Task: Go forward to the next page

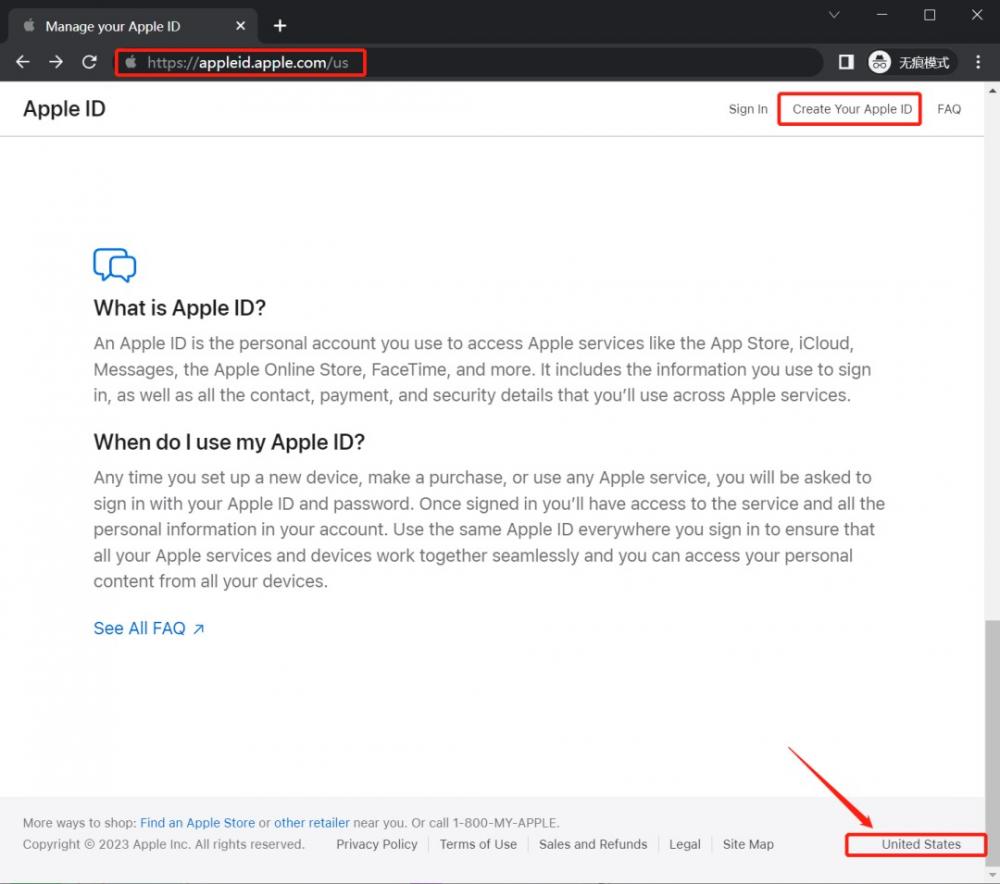Action: tap(56, 62)
